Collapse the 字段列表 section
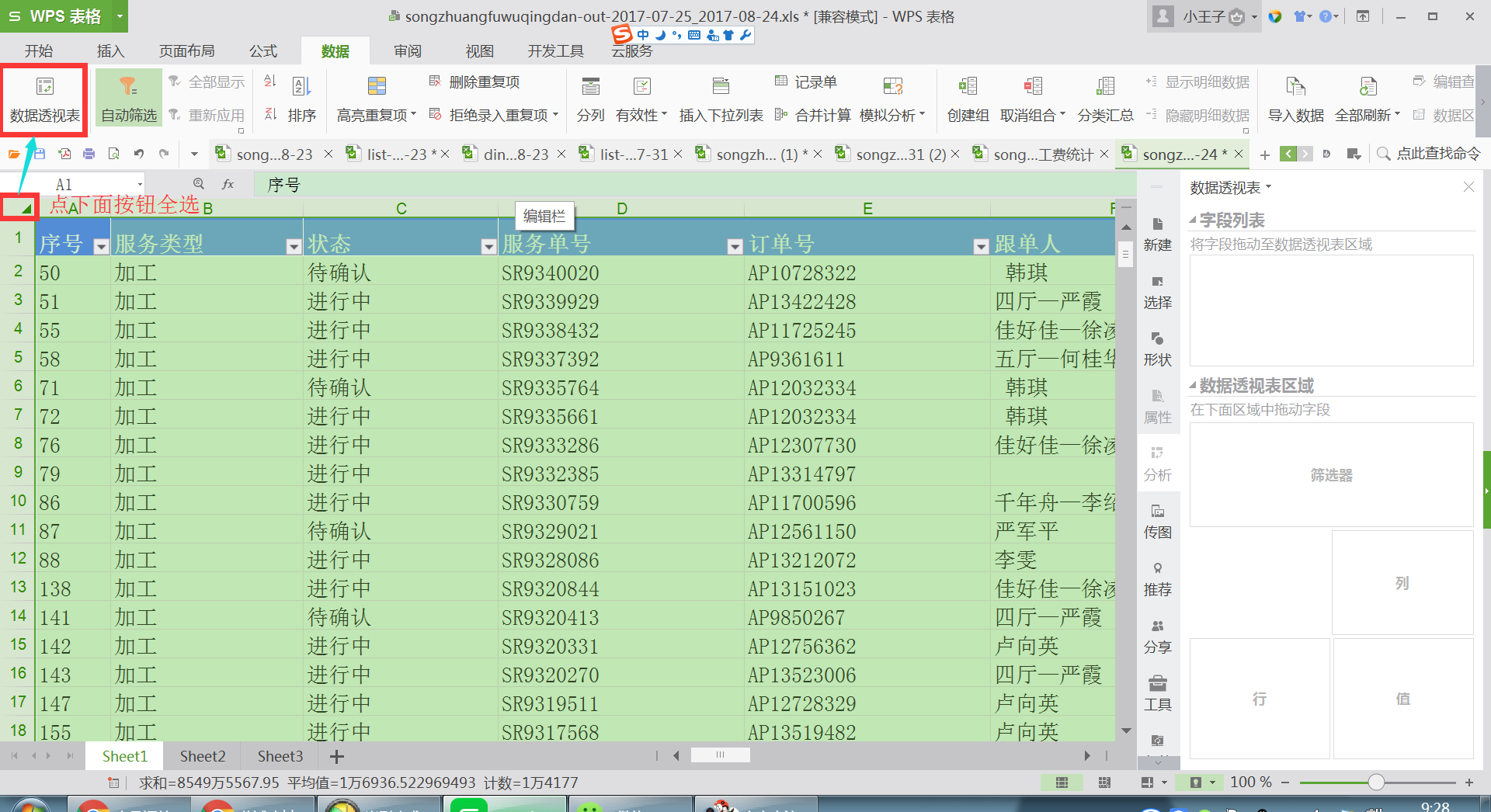Screen dimensions: 1491x812 (x=1193, y=220)
